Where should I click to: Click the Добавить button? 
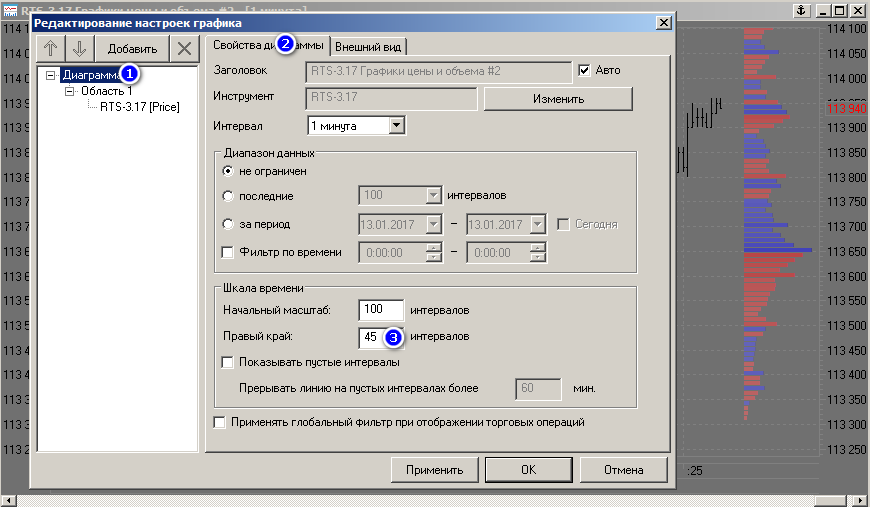coord(132,49)
